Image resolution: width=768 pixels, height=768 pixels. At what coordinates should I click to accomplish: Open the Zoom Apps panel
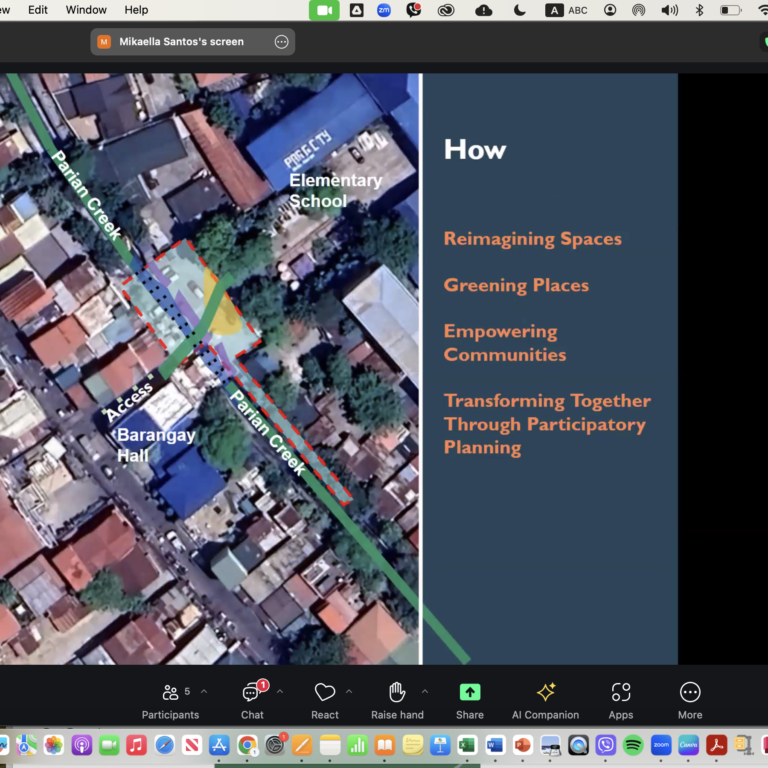(x=621, y=701)
